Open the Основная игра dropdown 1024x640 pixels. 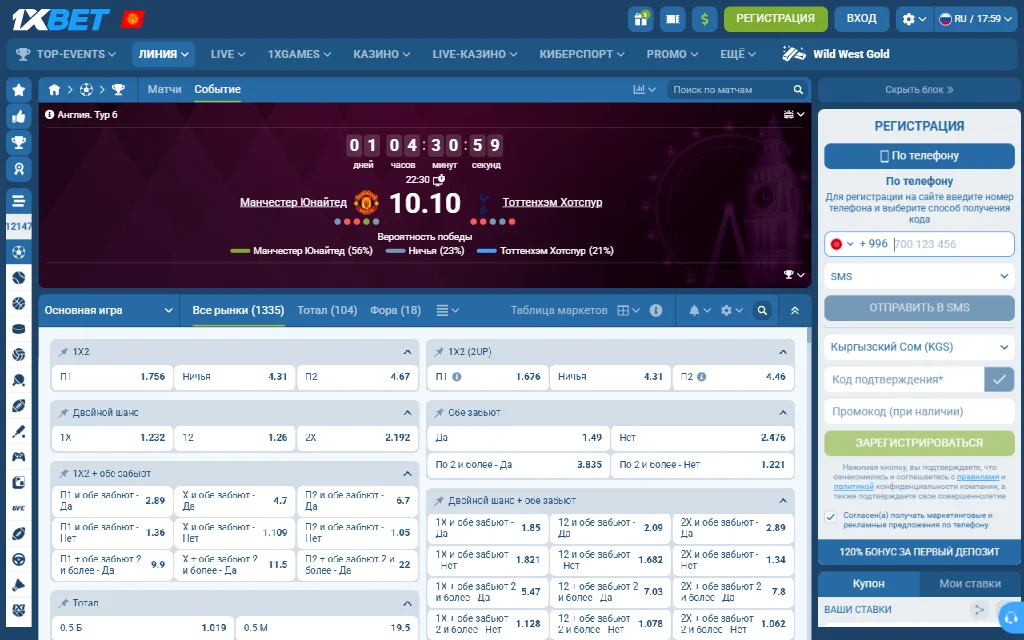click(x=108, y=310)
